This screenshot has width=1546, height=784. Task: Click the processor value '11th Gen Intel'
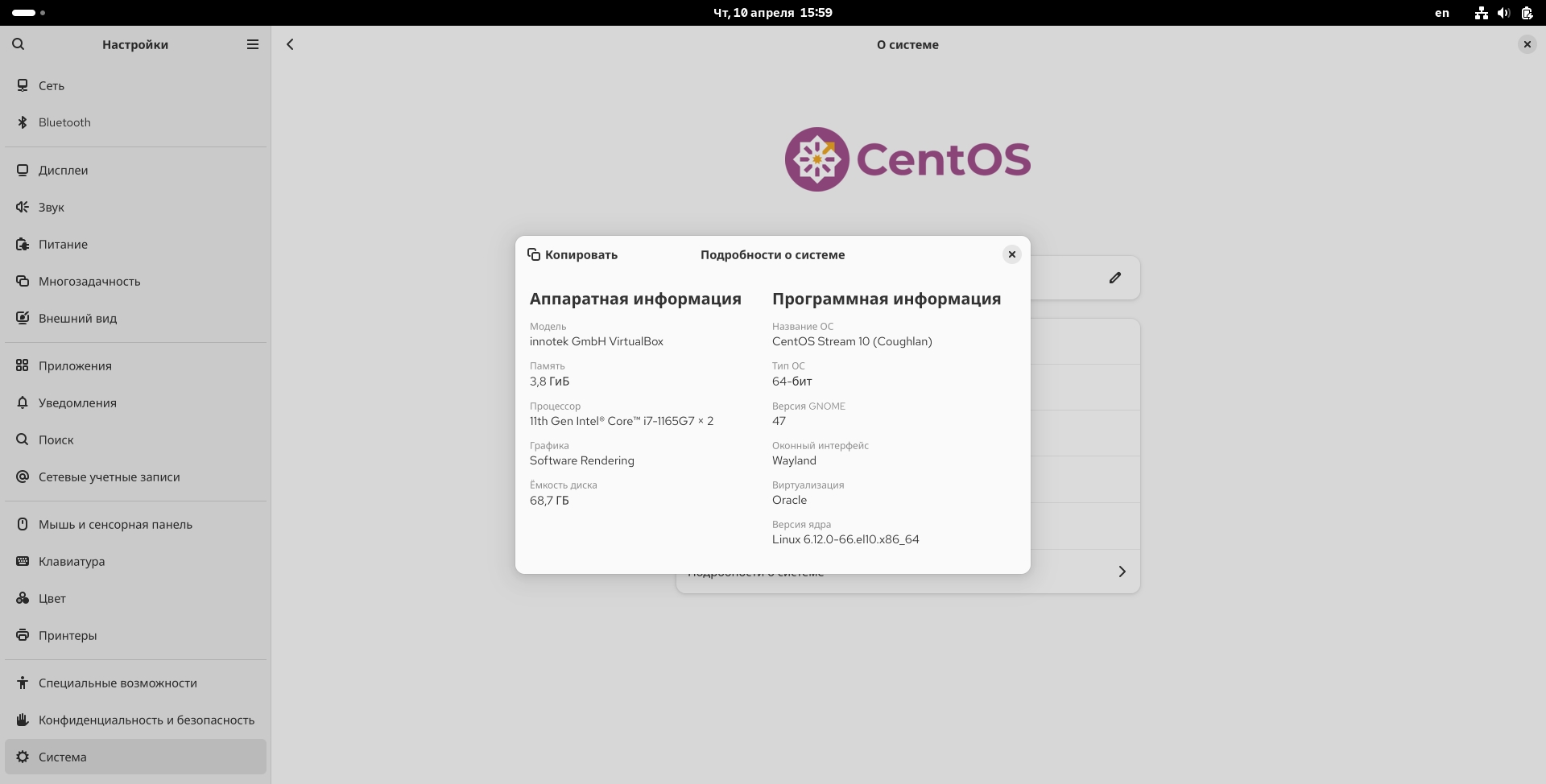pos(622,421)
